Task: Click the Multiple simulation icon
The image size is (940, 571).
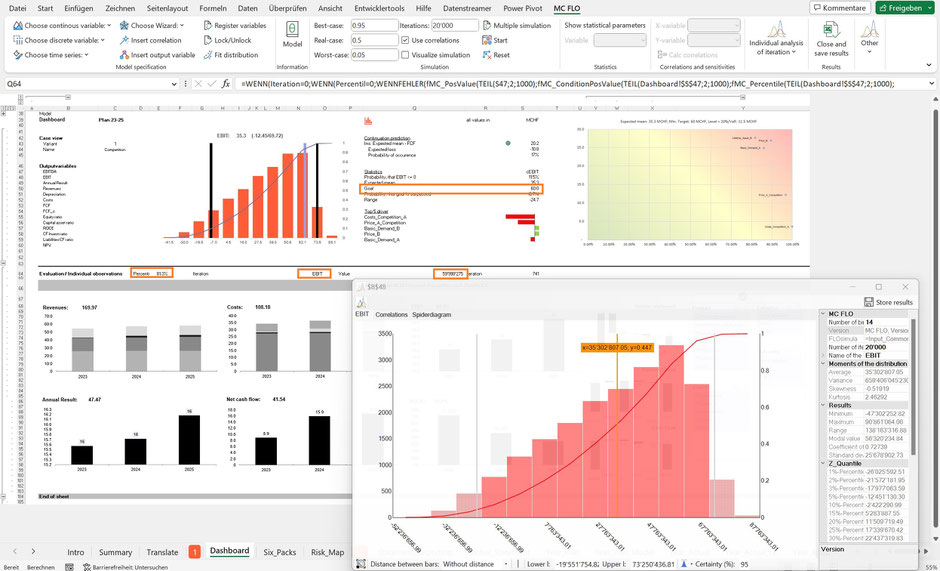Action: tap(487, 25)
